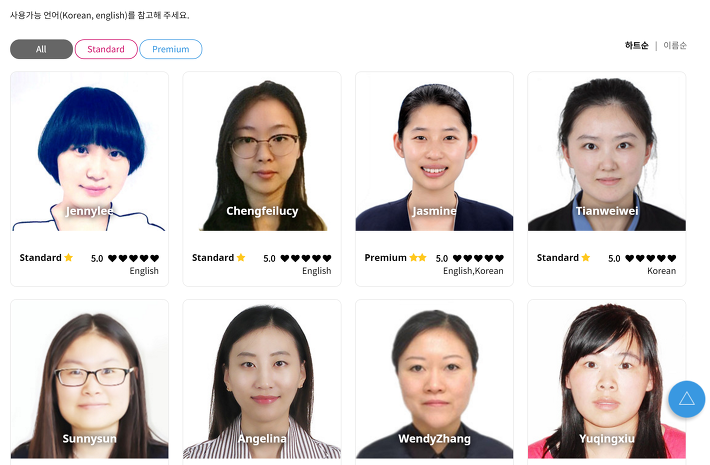
Task: Click the heart rating icons on Jennylee's card
Action: 133,258
